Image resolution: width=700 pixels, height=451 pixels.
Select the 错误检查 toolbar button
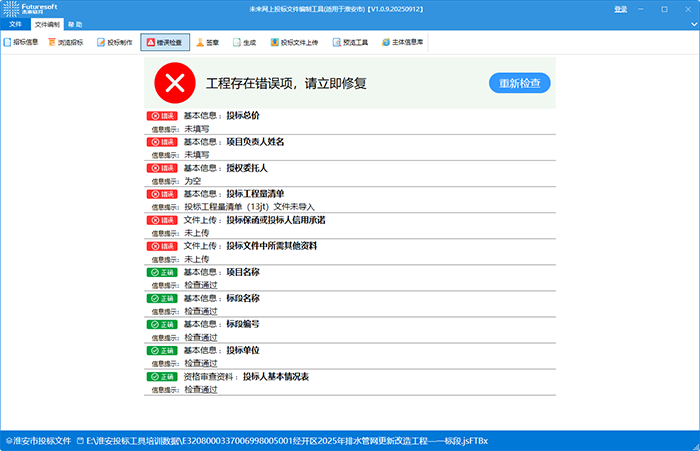pos(163,43)
